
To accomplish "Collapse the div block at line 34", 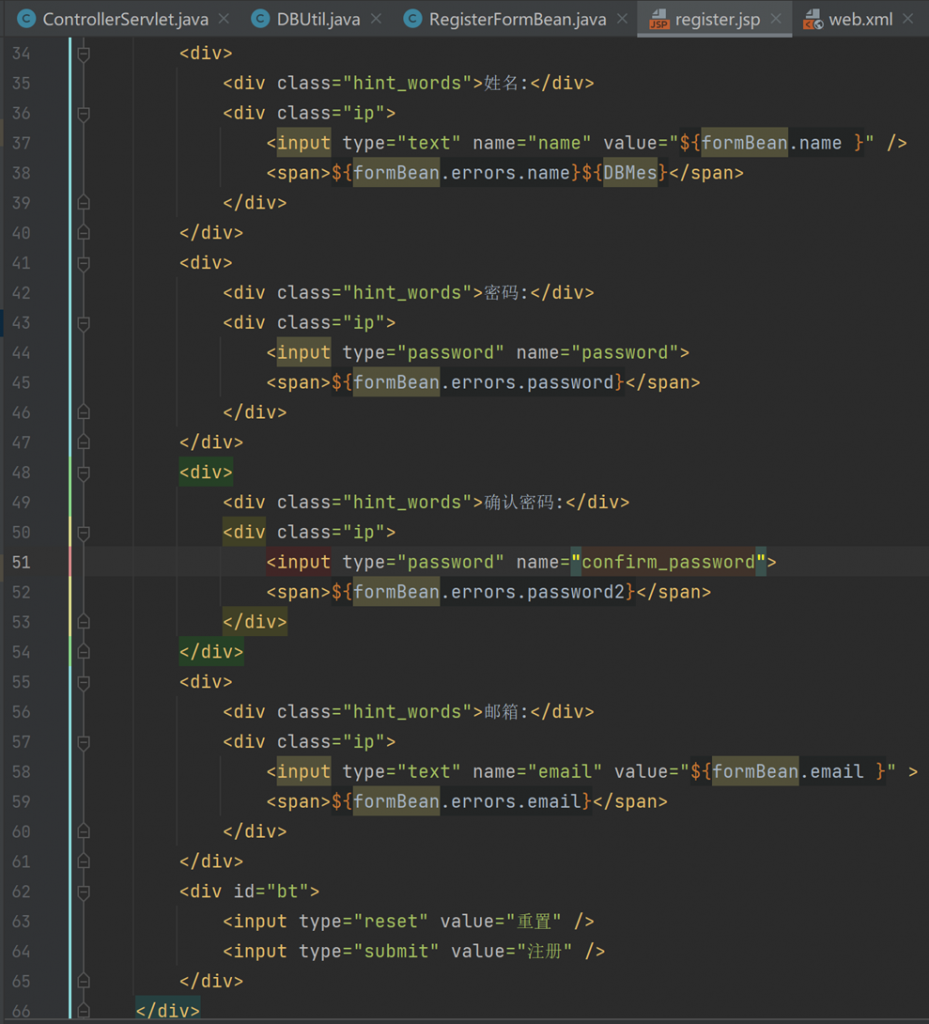I will tap(84, 54).
